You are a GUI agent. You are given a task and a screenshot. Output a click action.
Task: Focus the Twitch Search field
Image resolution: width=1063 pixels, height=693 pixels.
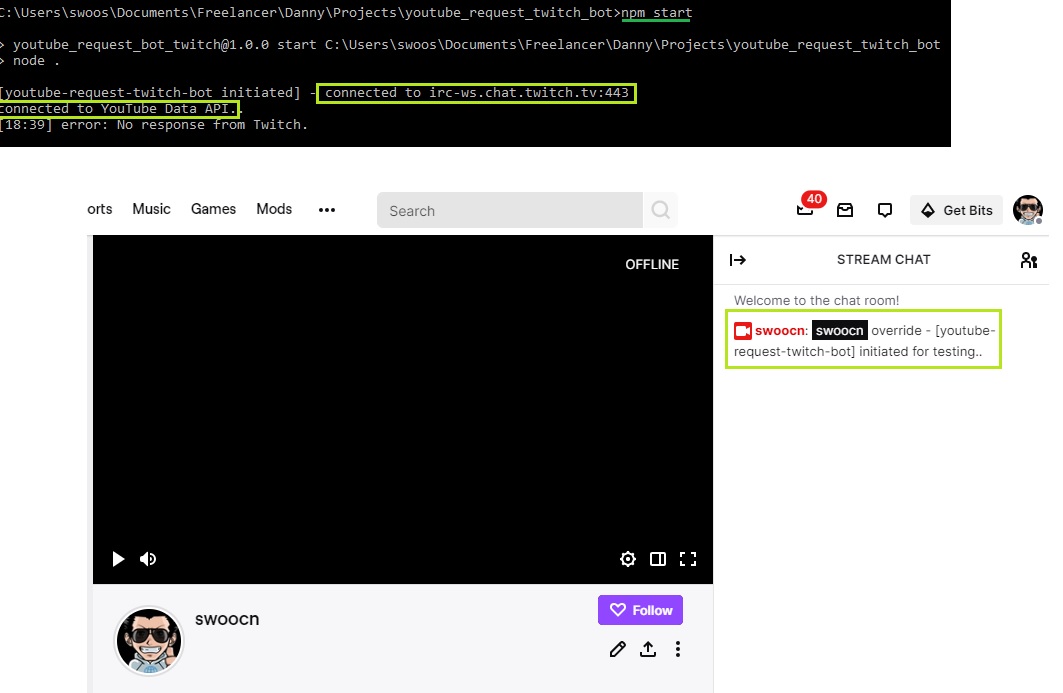click(x=510, y=210)
